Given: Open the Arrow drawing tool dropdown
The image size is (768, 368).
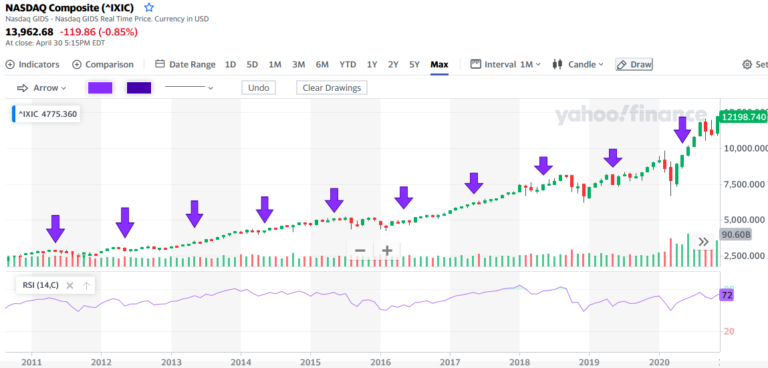Looking at the screenshot, I should pyautogui.click(x=41, y=88).
